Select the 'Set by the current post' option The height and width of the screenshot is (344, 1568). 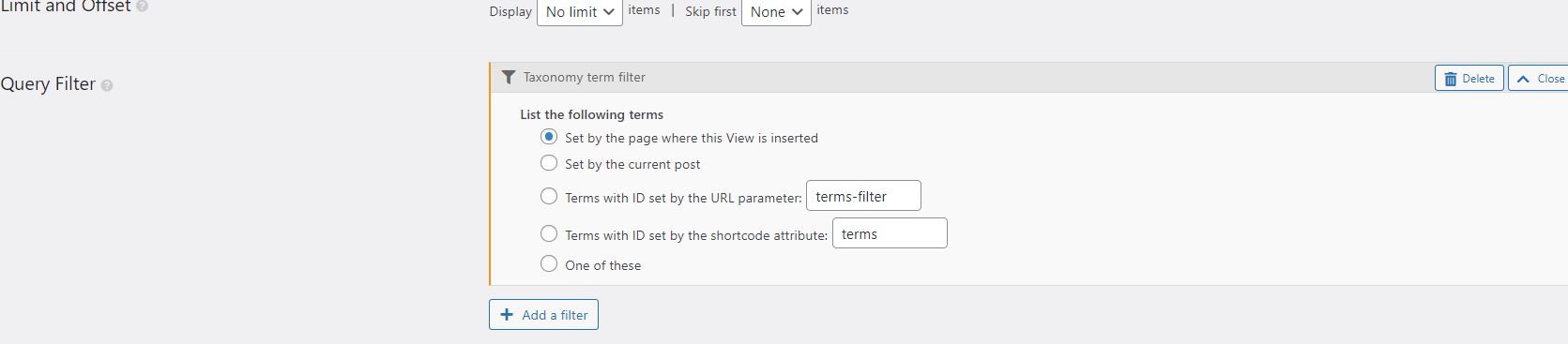click(549, 163)
